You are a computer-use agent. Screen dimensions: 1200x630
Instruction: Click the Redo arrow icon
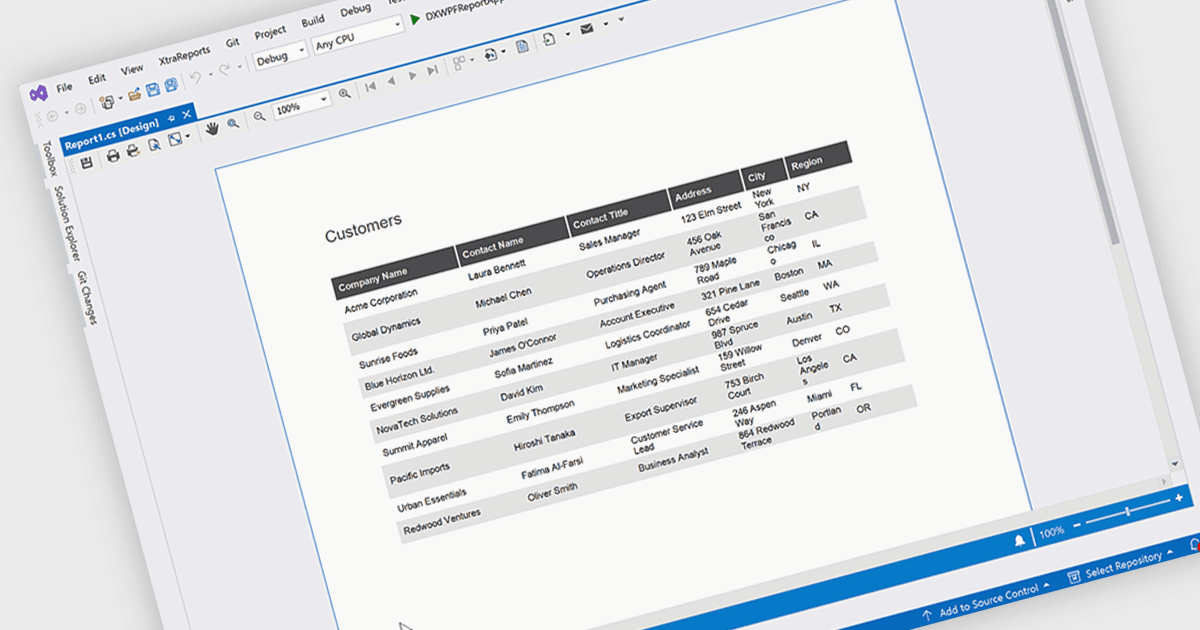click(x=224, y=70)
